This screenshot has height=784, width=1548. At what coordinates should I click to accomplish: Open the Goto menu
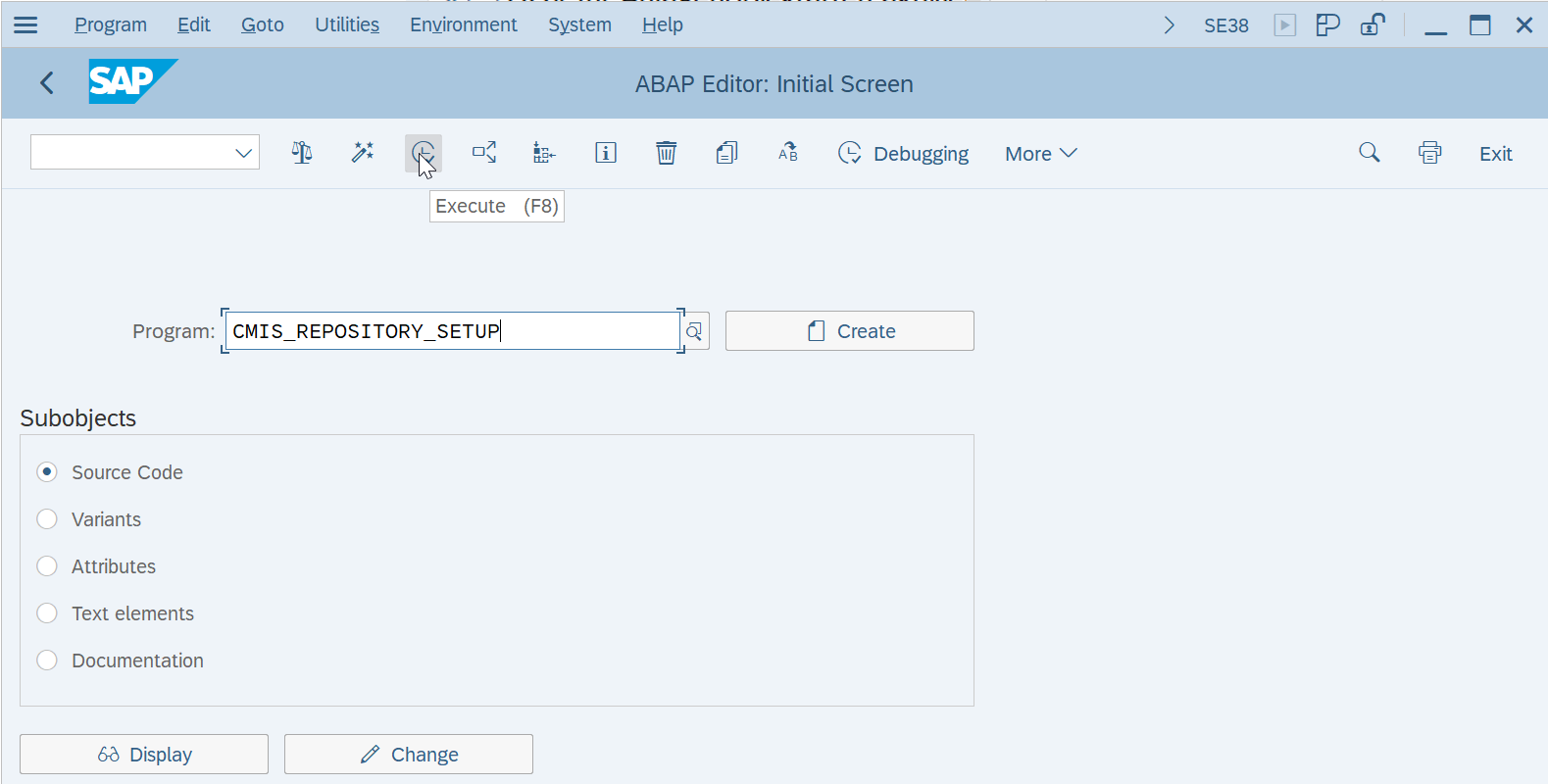(263, 25)
